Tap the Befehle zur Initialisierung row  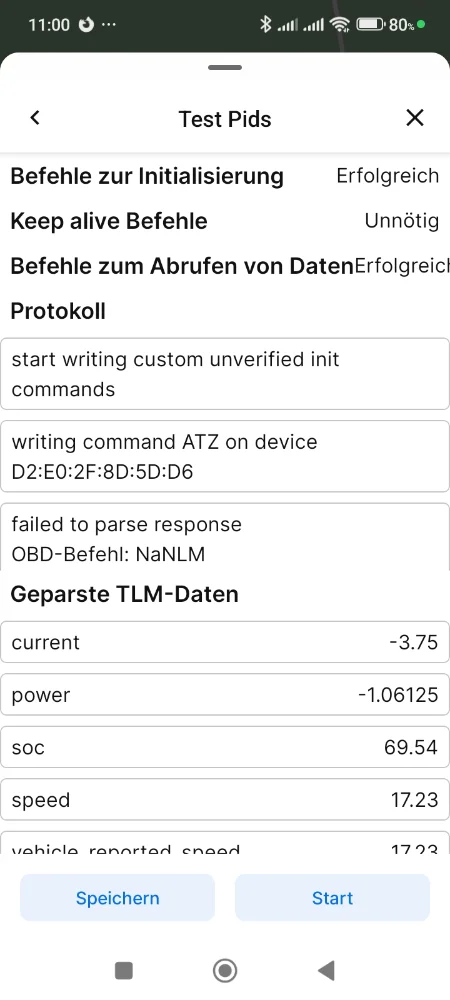point(225,176)
